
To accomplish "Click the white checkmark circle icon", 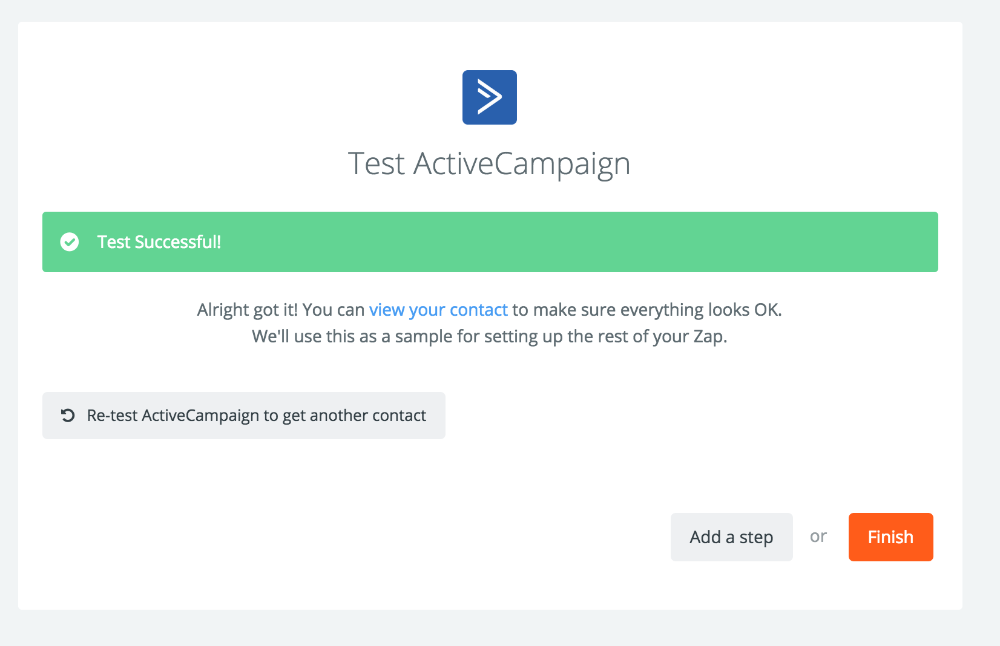I will point(69,242).
